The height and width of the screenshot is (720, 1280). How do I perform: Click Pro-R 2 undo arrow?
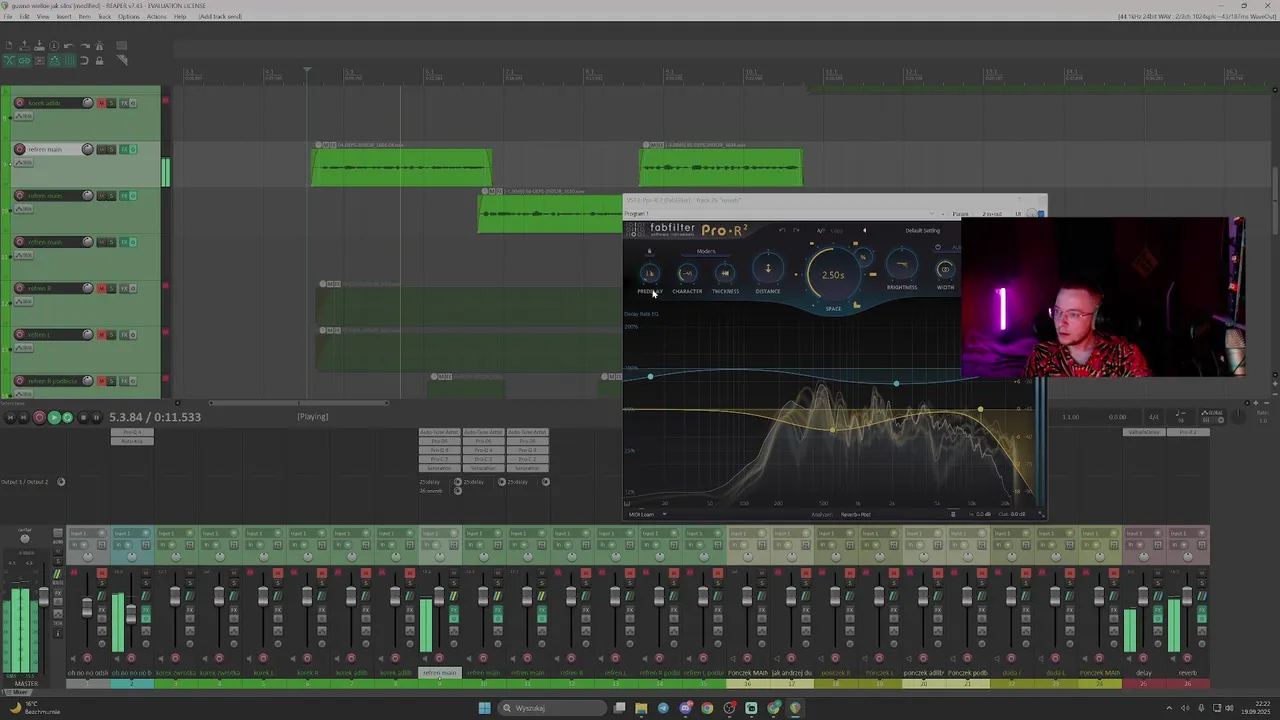pyautogui.click(x=782, y=230)
